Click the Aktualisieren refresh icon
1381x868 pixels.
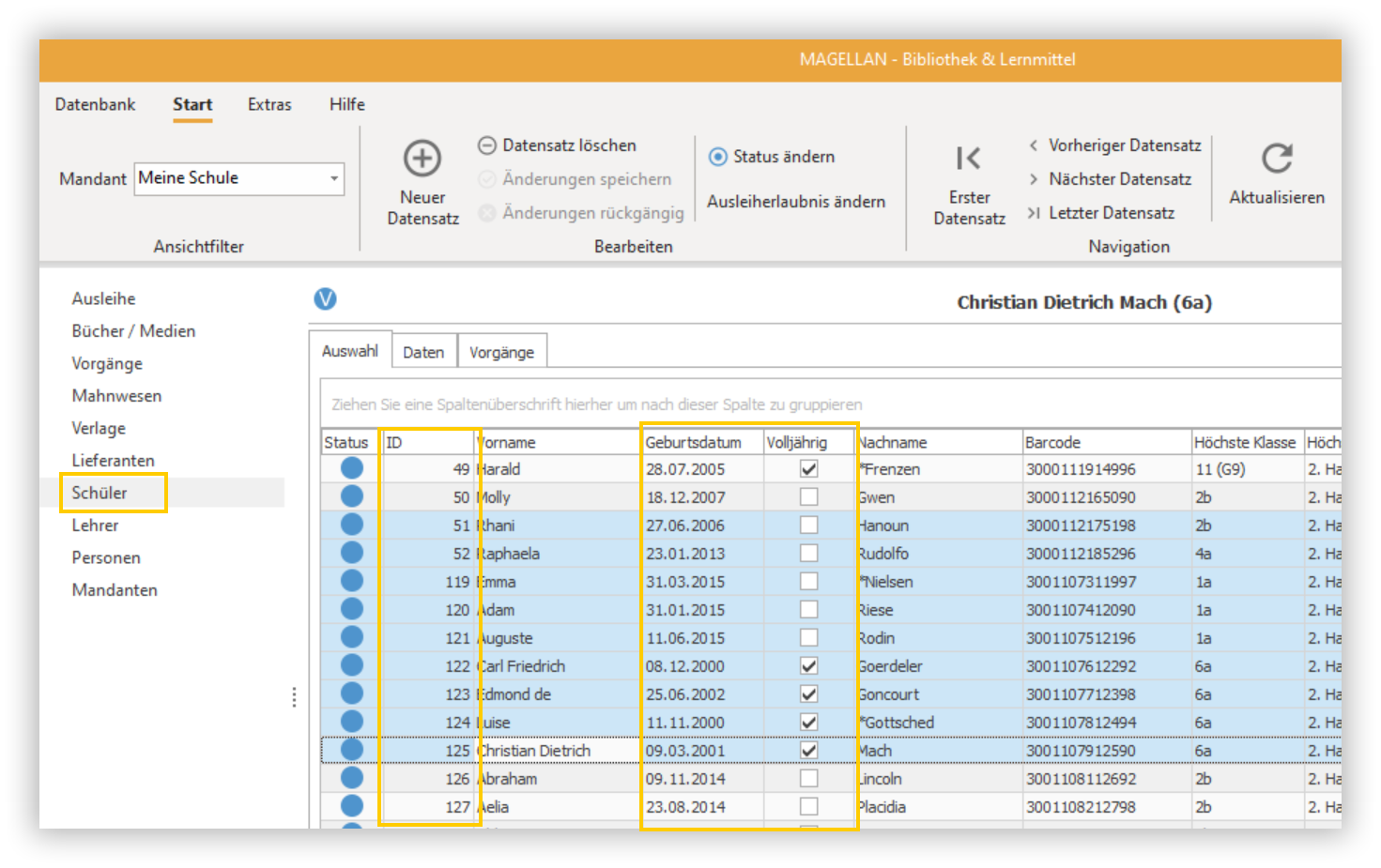coord(1277,159)
